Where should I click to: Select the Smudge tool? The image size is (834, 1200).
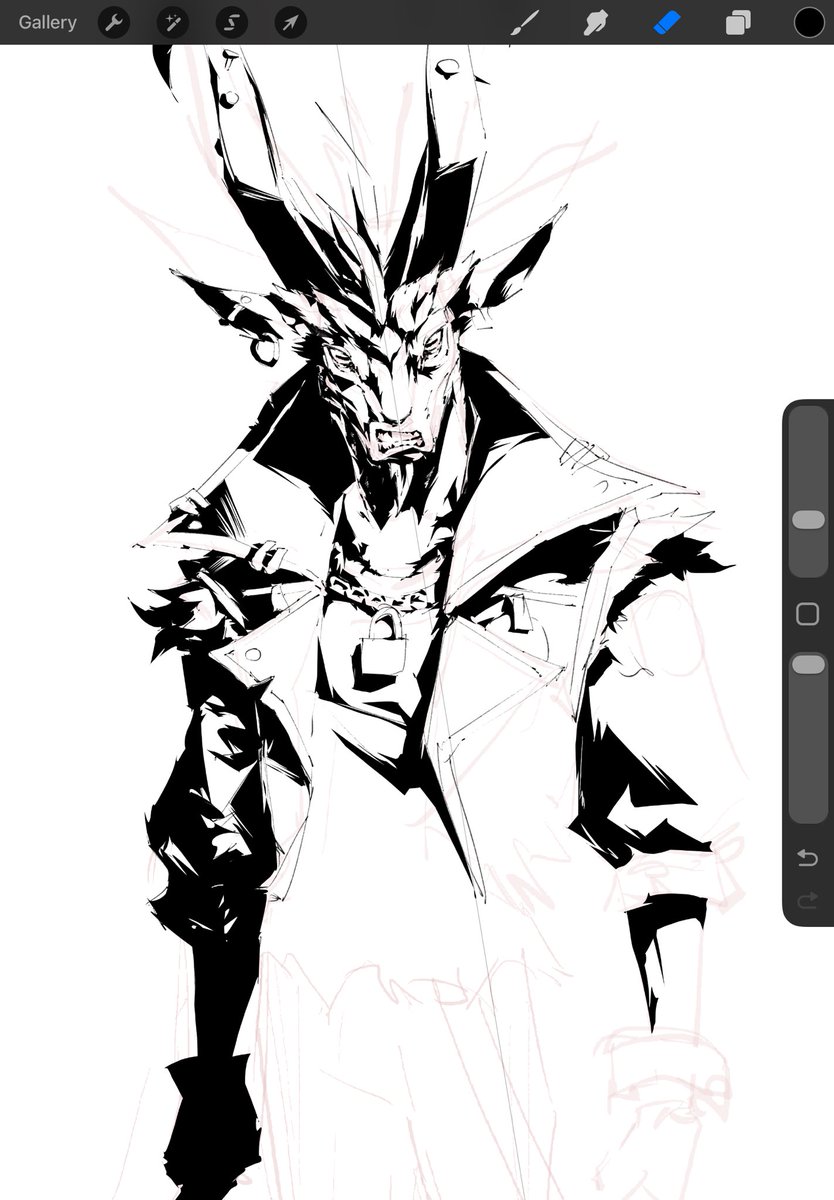pyautogui.click(x=596, y=22)
